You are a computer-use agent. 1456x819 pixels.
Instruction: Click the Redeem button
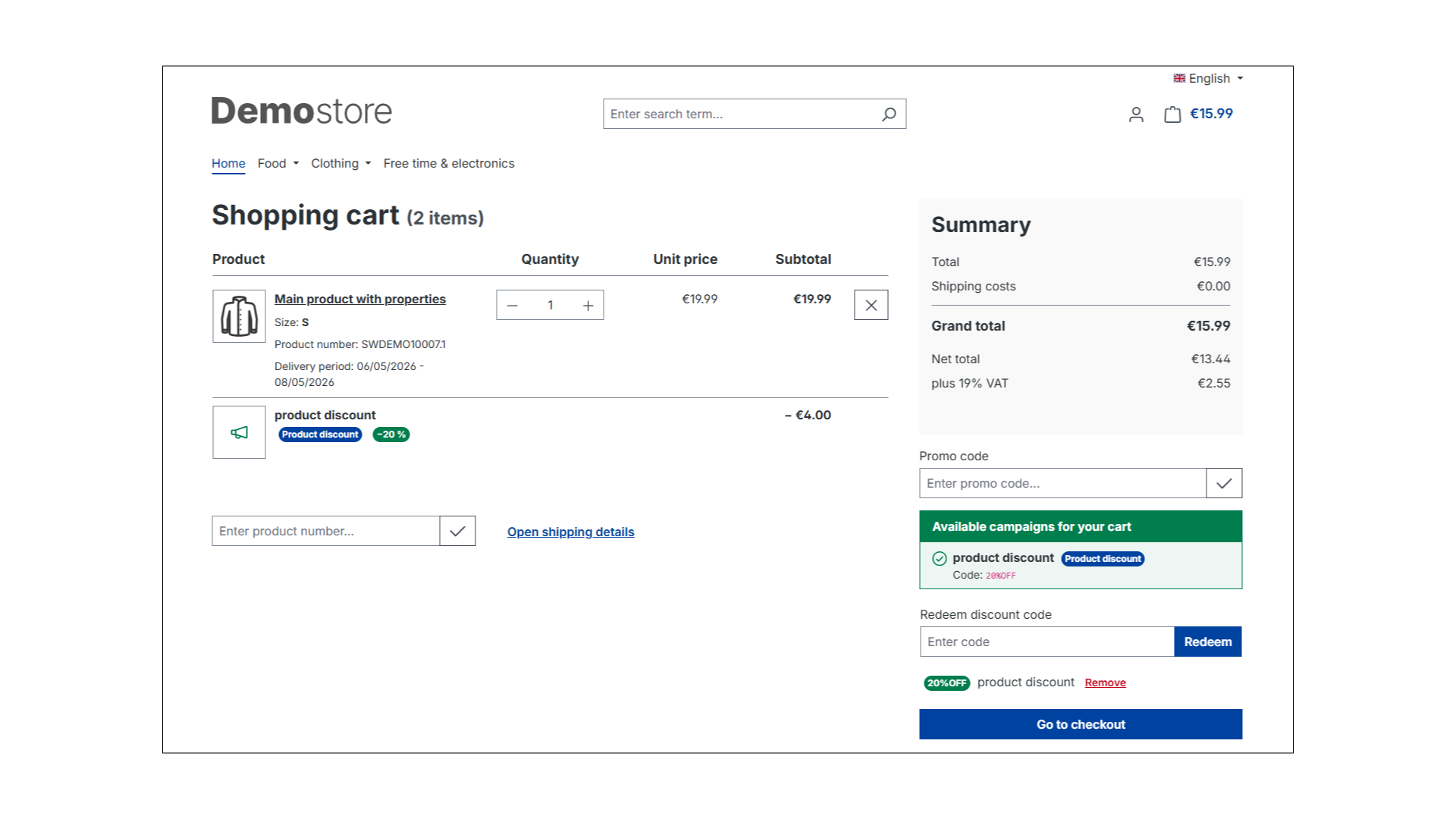click(1208, 642)
